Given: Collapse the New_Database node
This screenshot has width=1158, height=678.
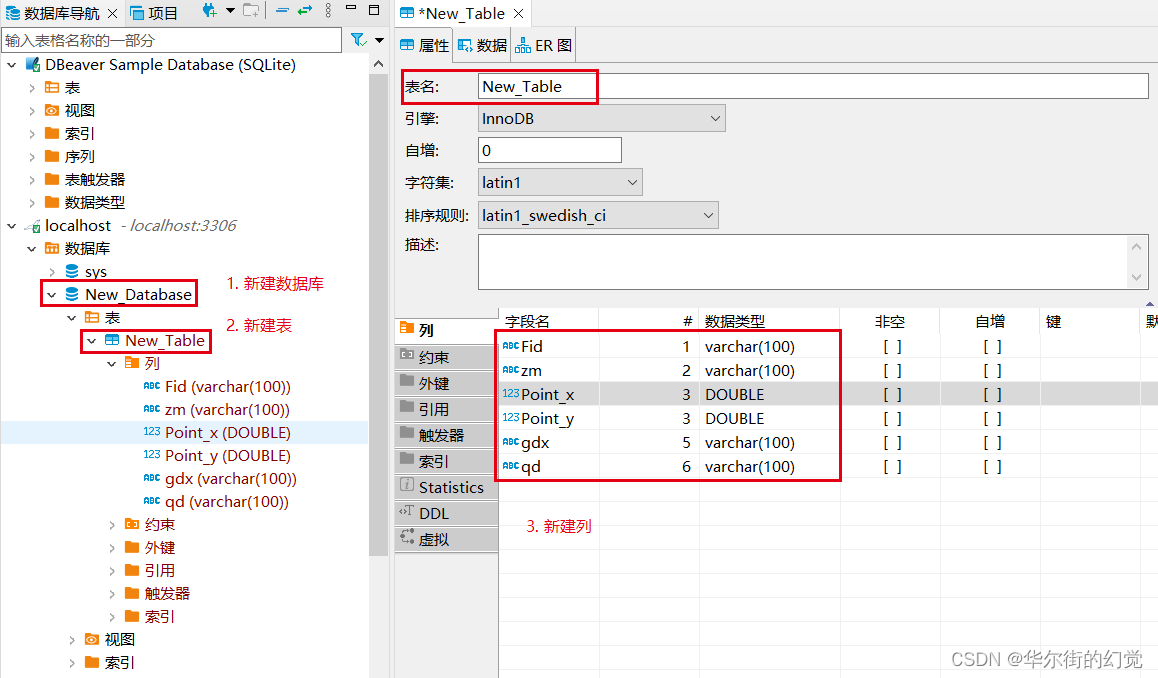Looking at the screenshot, I should coord(52,295).
